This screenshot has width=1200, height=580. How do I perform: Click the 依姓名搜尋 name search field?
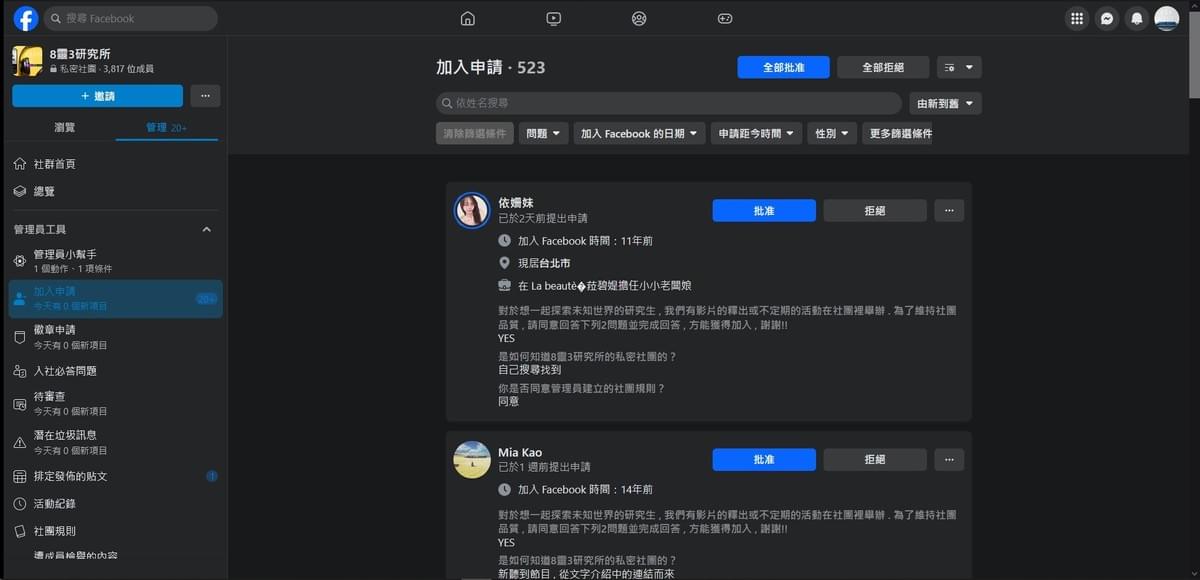point(669,103)
